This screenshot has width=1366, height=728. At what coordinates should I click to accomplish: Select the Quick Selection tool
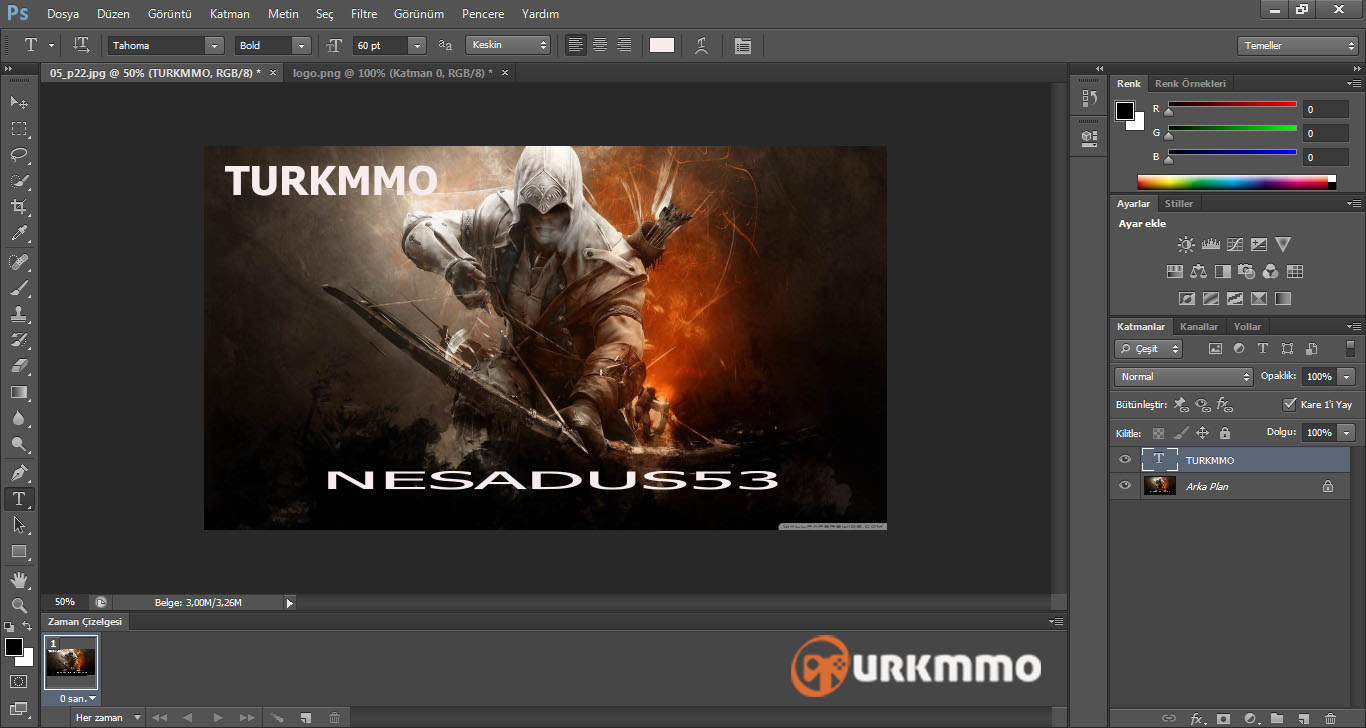19,181
